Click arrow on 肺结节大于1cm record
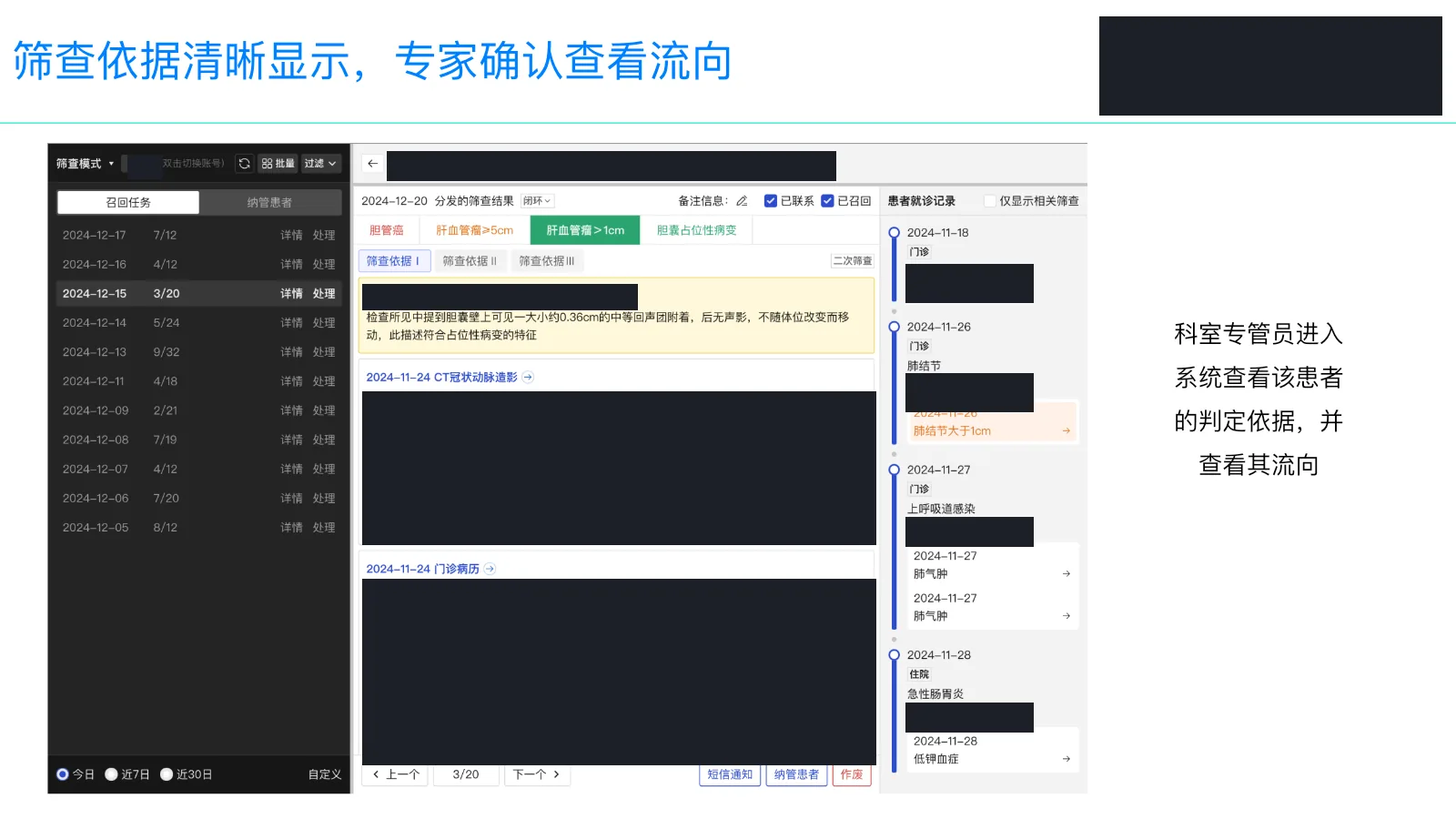The height and width of the screenshot is (819, 1456). click(x=1067, y=431)
